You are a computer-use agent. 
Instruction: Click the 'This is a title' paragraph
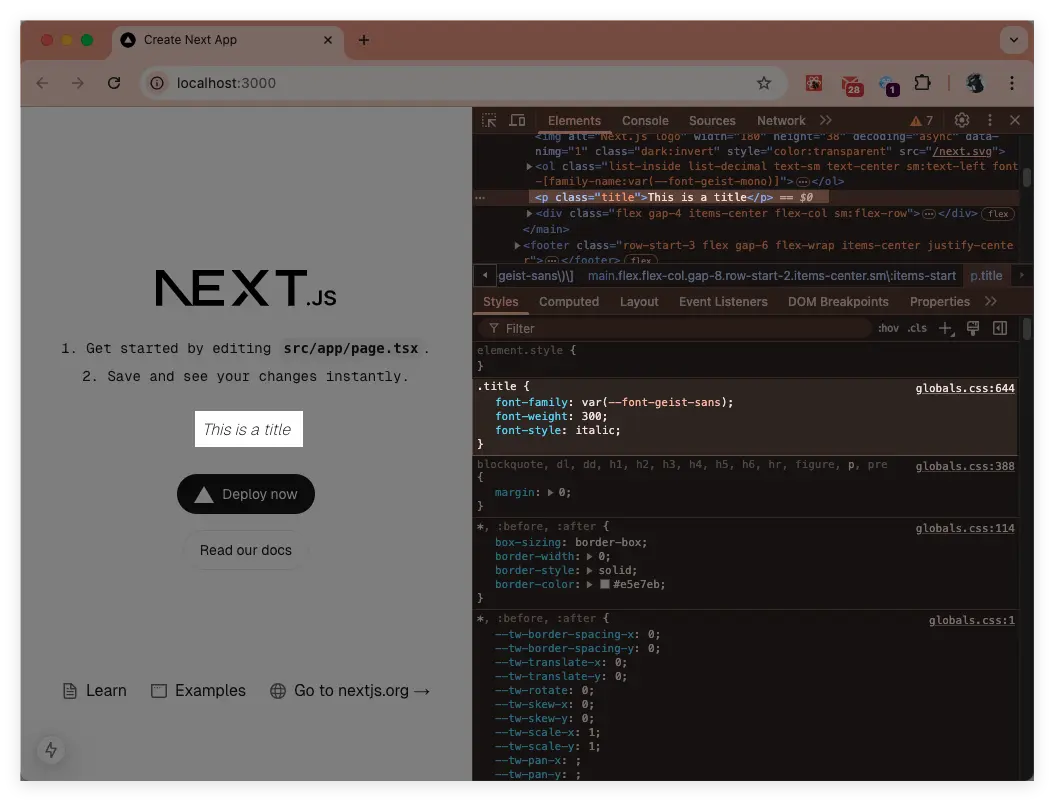pyautogui.click(x=249, y=429)
